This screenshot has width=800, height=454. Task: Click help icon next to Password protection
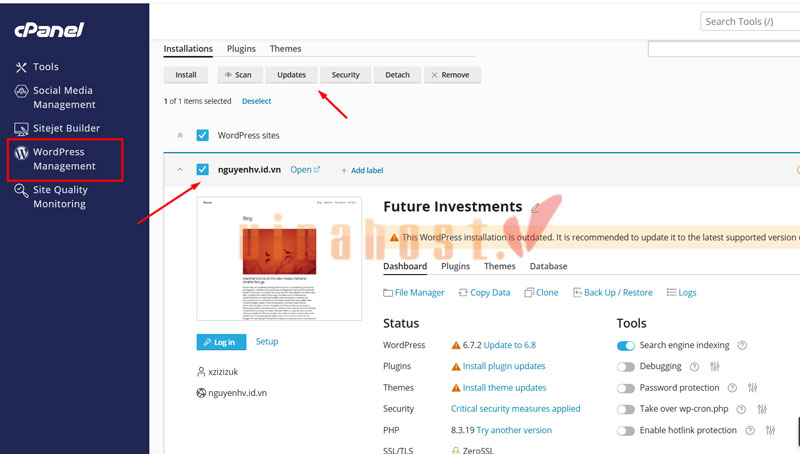click(732, 388)
